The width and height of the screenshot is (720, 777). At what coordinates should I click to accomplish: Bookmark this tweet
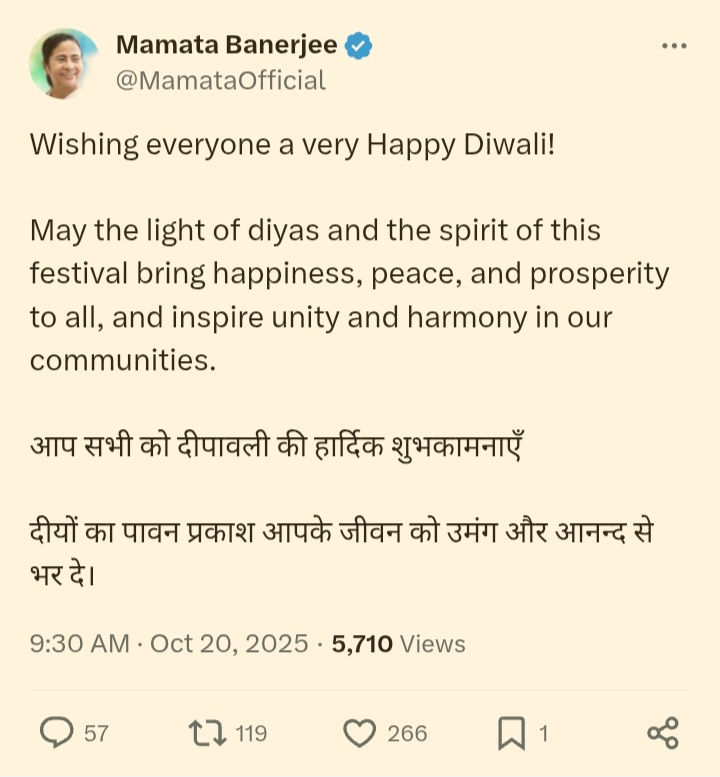(511, 733)
